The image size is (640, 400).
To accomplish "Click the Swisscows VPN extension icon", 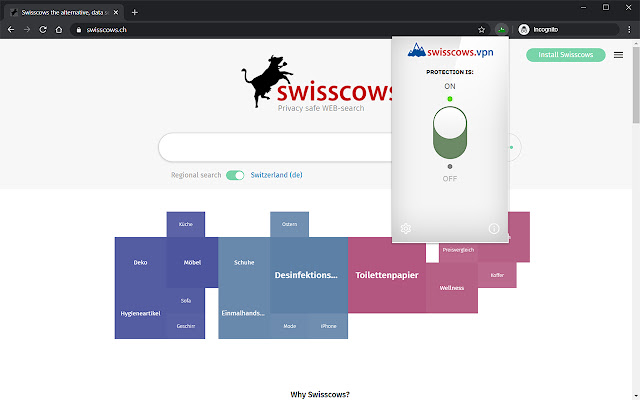I will click(x=501, y=29).
